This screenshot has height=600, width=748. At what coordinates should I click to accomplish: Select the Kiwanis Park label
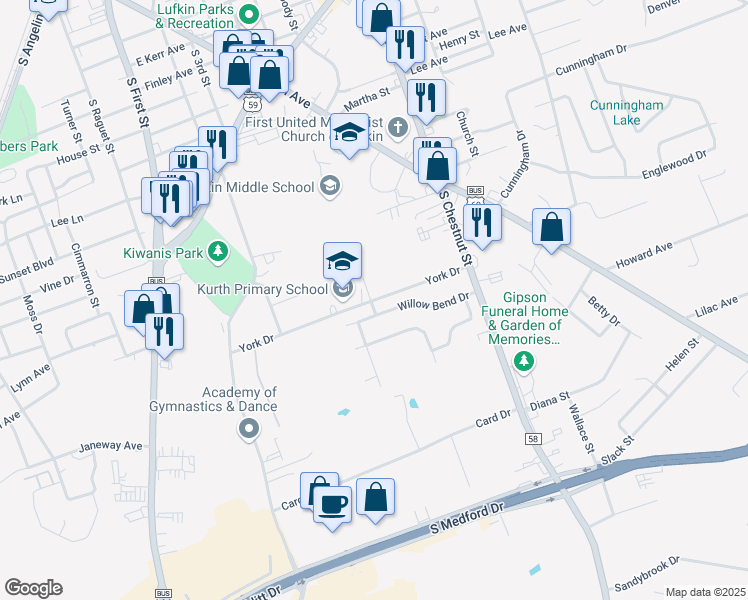coord(163,253)
